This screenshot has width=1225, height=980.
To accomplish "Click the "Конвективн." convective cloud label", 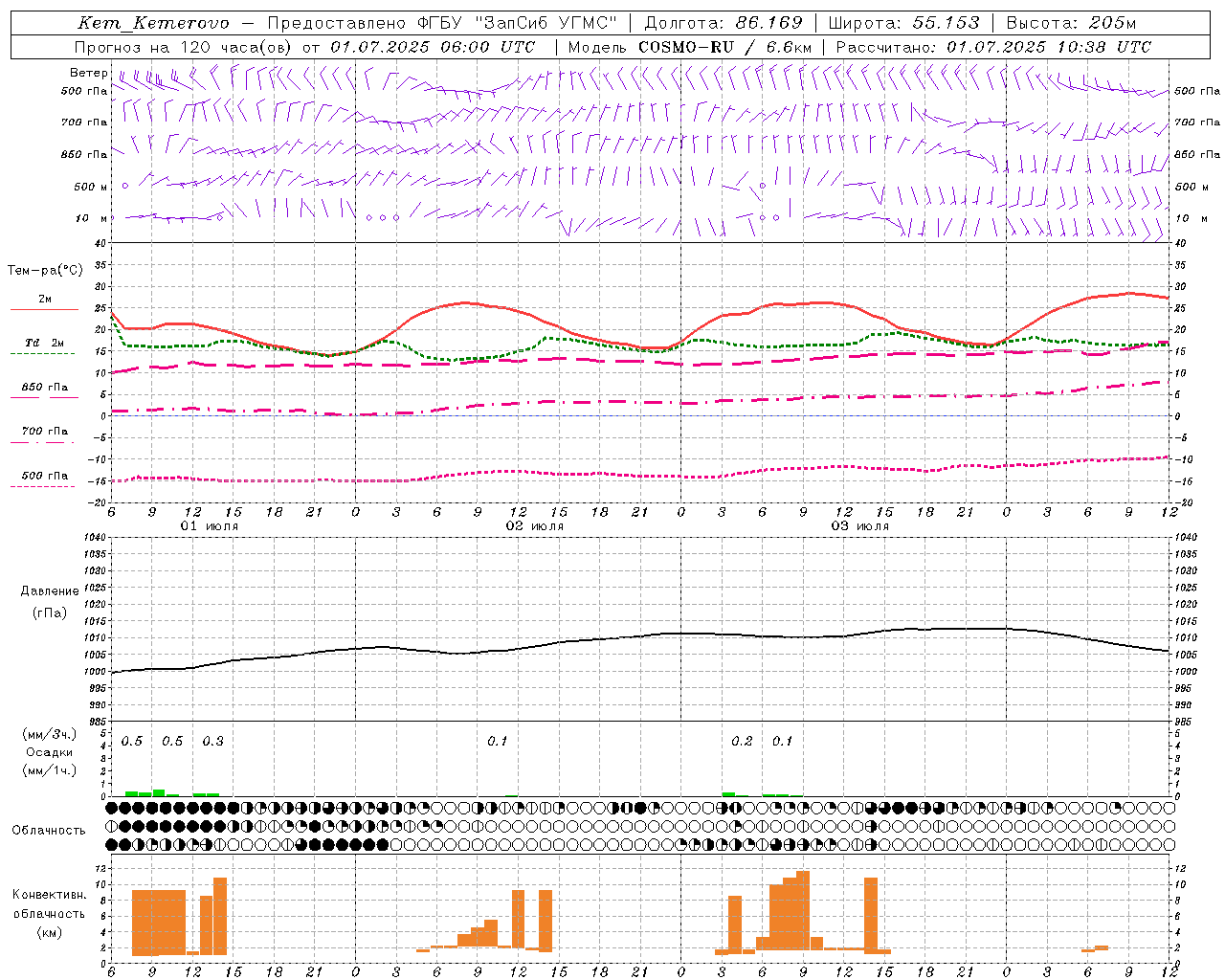I will pos(50,895).
